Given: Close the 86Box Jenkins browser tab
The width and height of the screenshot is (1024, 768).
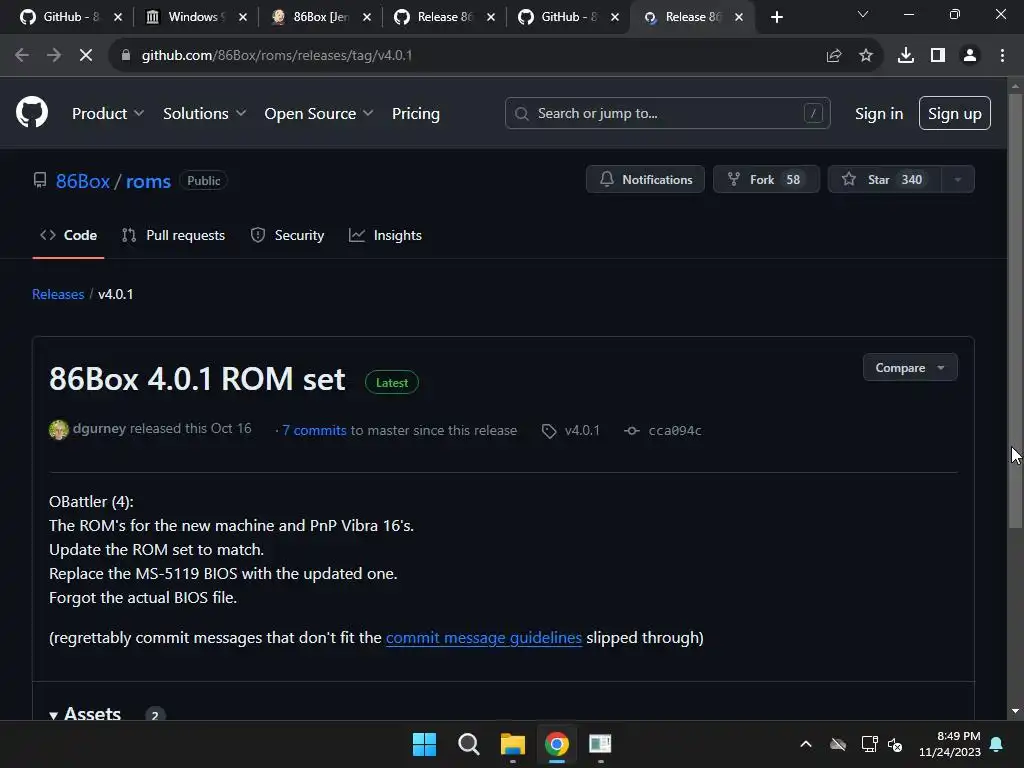Looking at the screenshot, I should [367, 17].
